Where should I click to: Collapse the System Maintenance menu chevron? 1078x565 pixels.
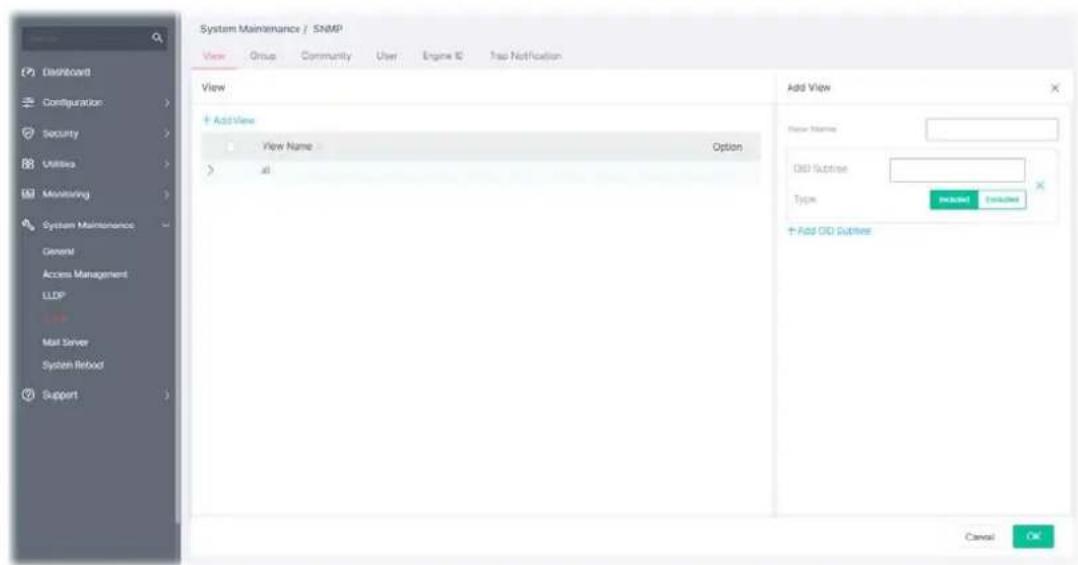[x=166, y=225]
